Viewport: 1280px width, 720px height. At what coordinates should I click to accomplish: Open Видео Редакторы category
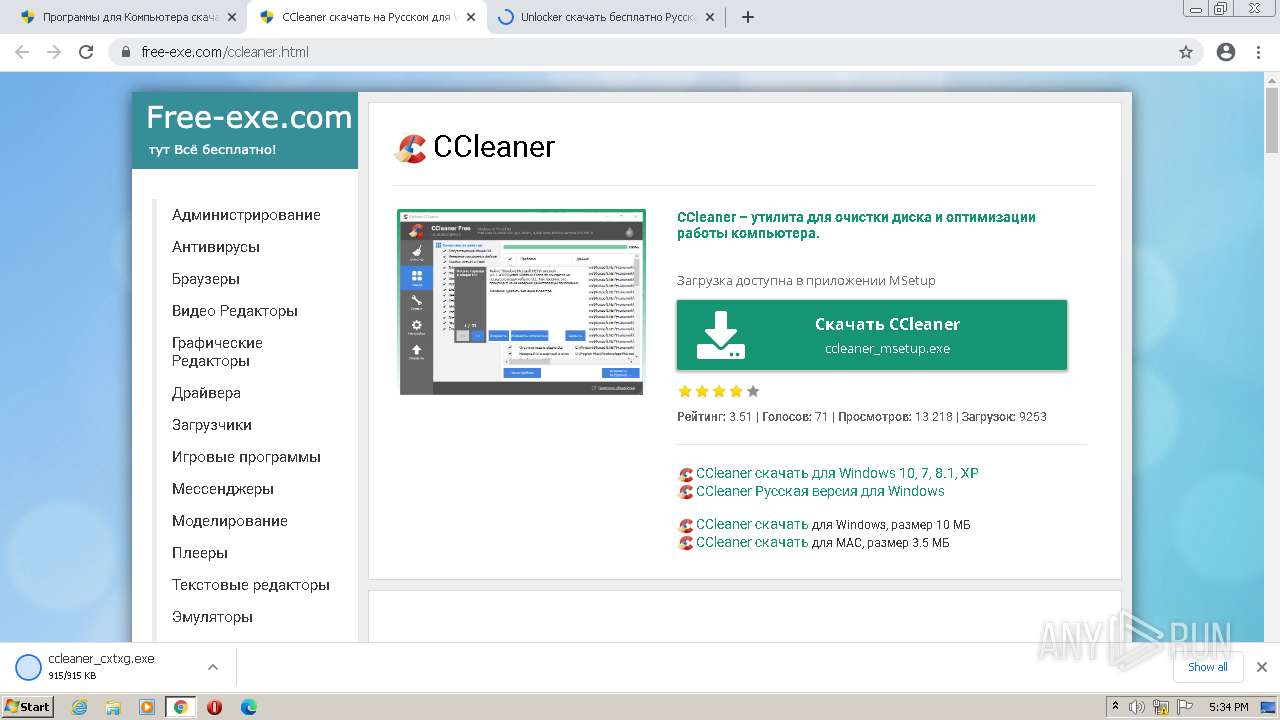point(235,311)
